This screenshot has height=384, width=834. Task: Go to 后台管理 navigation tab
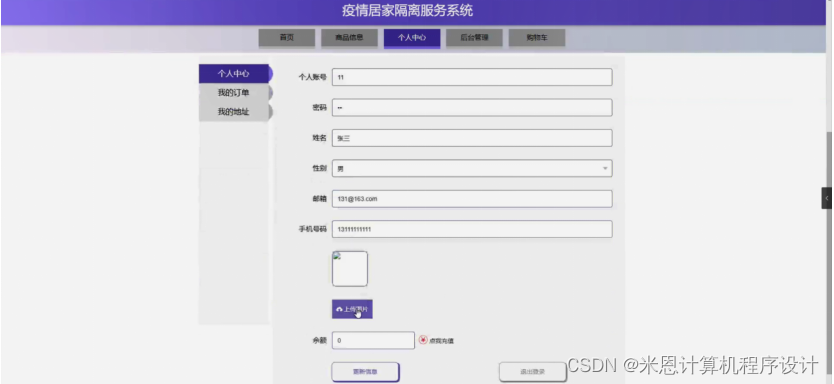474,38
